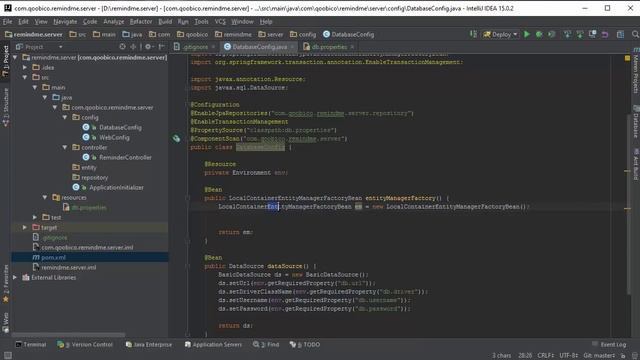Click tool windows toggle icon bottom-left corner
The width and height of the screenshot is (640, 360).
7,356
